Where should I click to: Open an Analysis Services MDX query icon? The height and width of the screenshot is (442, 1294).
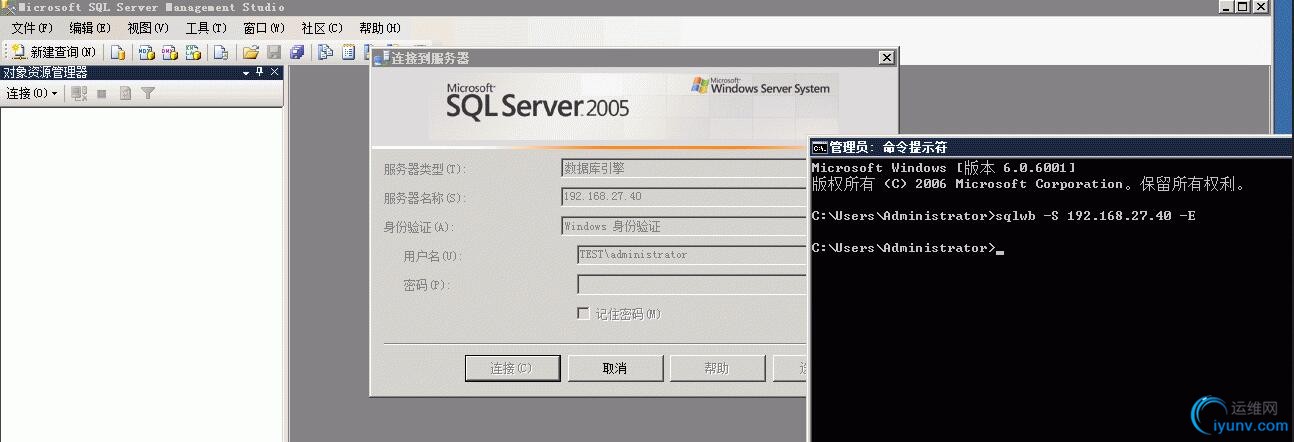[147, 52]
